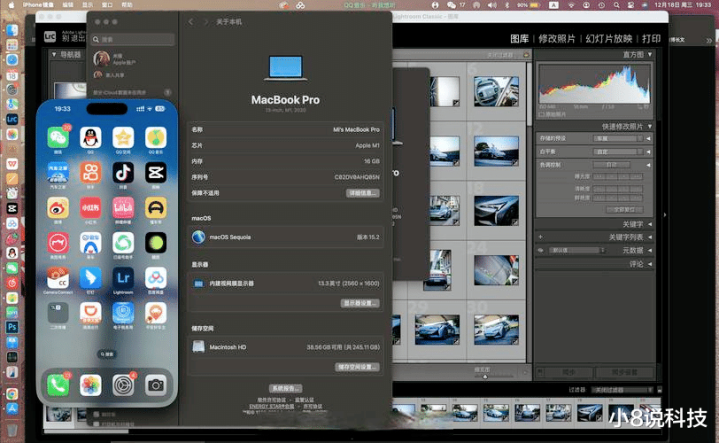The width and height of the screenshot is (719, 443).
Task: Switch to Develop module (修改照片)
Action: pyautogui.click(x=557, y=39)
